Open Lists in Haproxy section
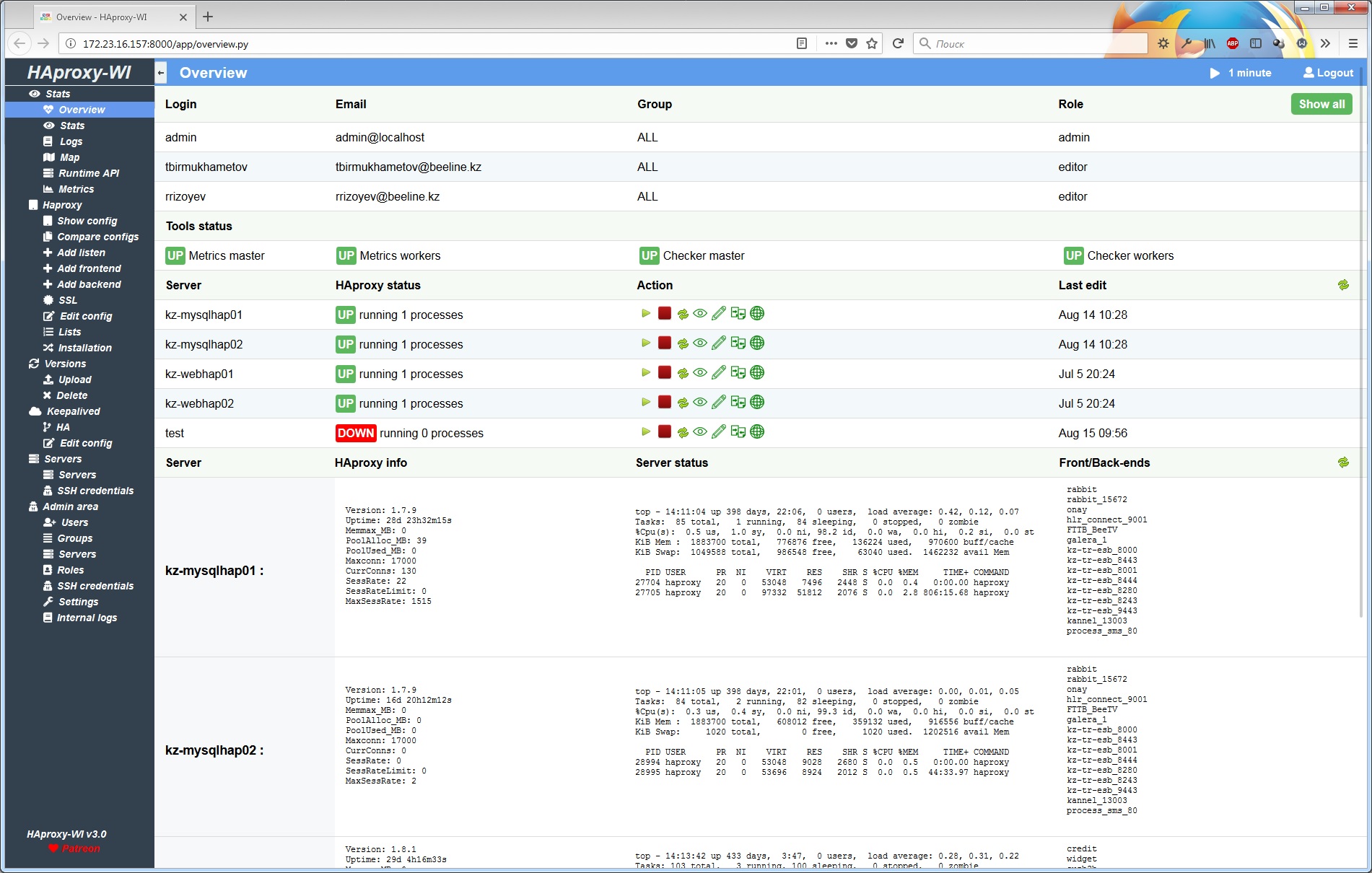This screenshot has width=1372, height=873. point(61,332)
